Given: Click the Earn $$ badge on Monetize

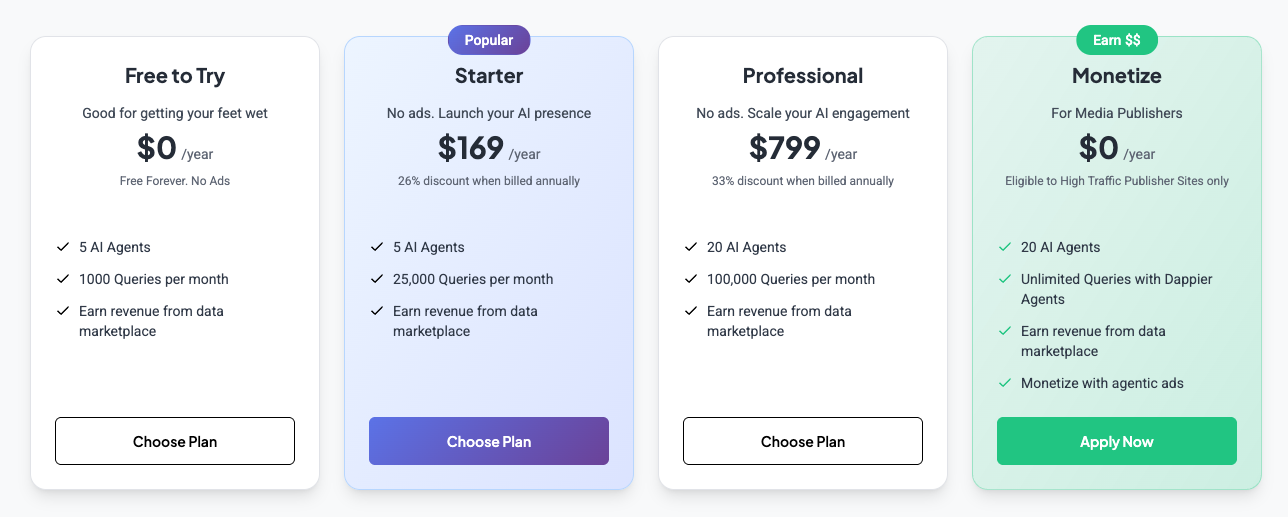Looking at the screenshot, I should point(1117,40).
